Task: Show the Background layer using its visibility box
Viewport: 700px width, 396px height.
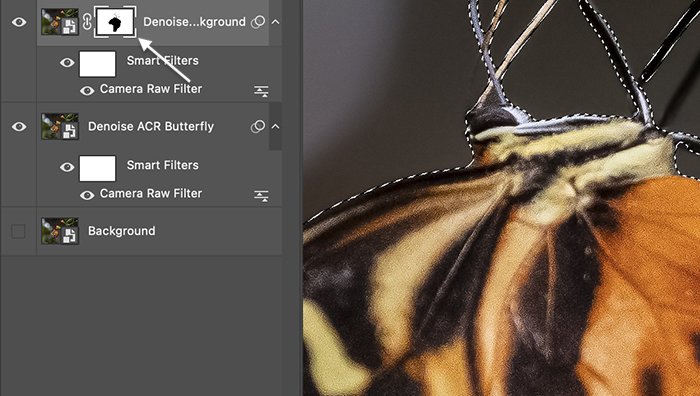Action: (x=18, y=231)
